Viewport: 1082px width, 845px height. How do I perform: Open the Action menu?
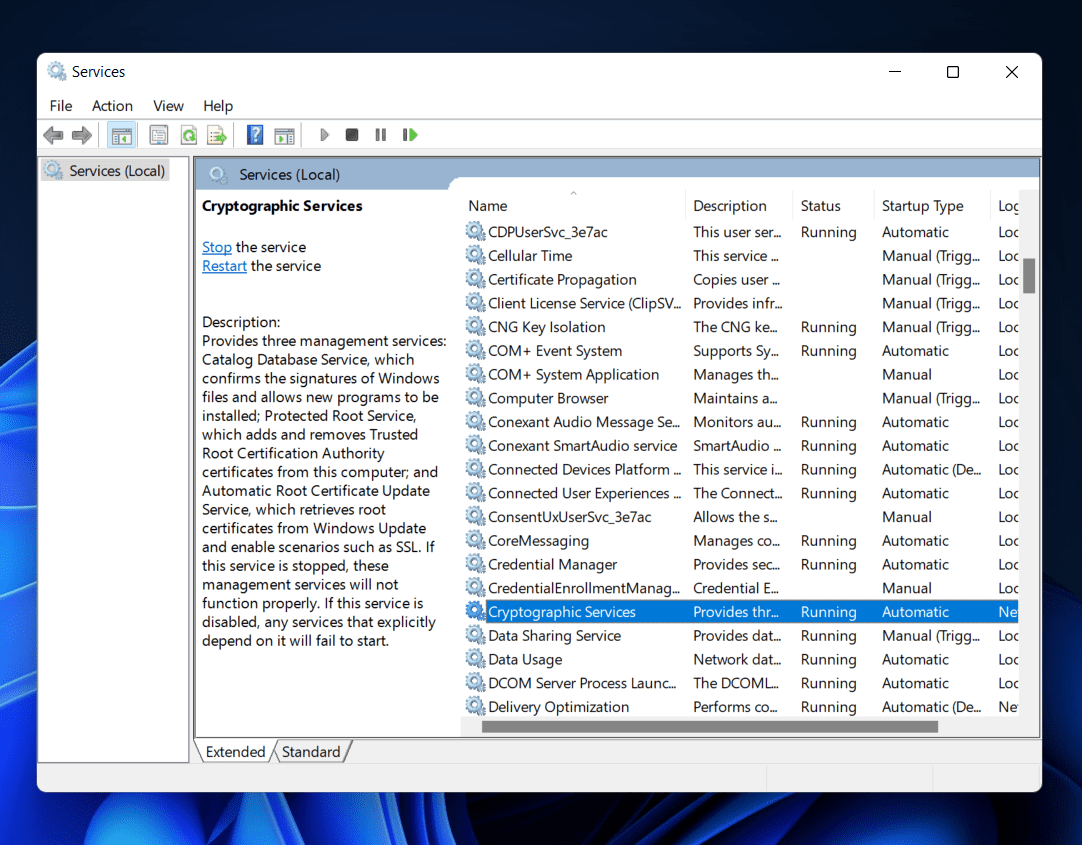(x=112, y=106)
